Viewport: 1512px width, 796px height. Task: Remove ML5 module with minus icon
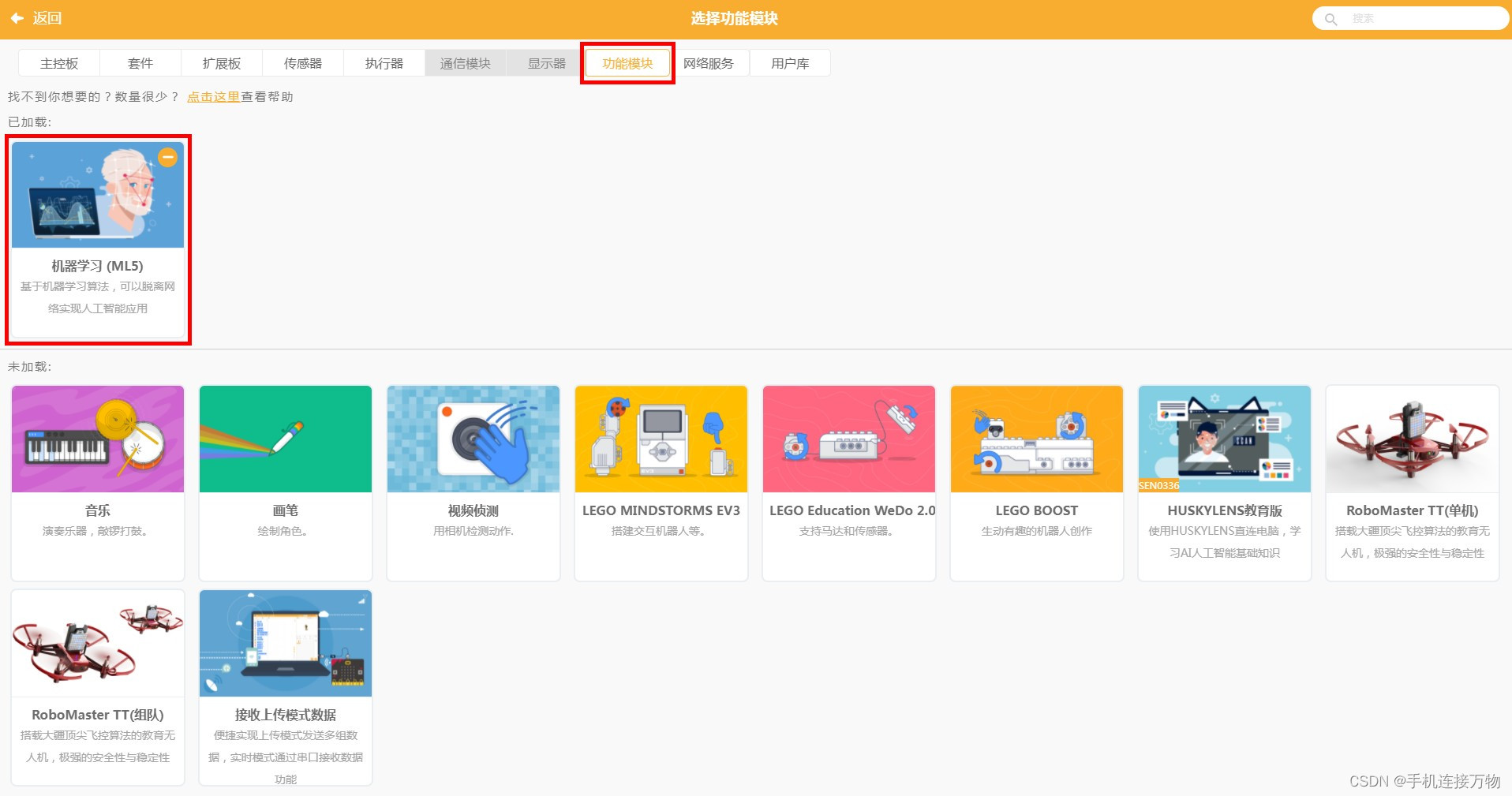click(x=167, y=157)
